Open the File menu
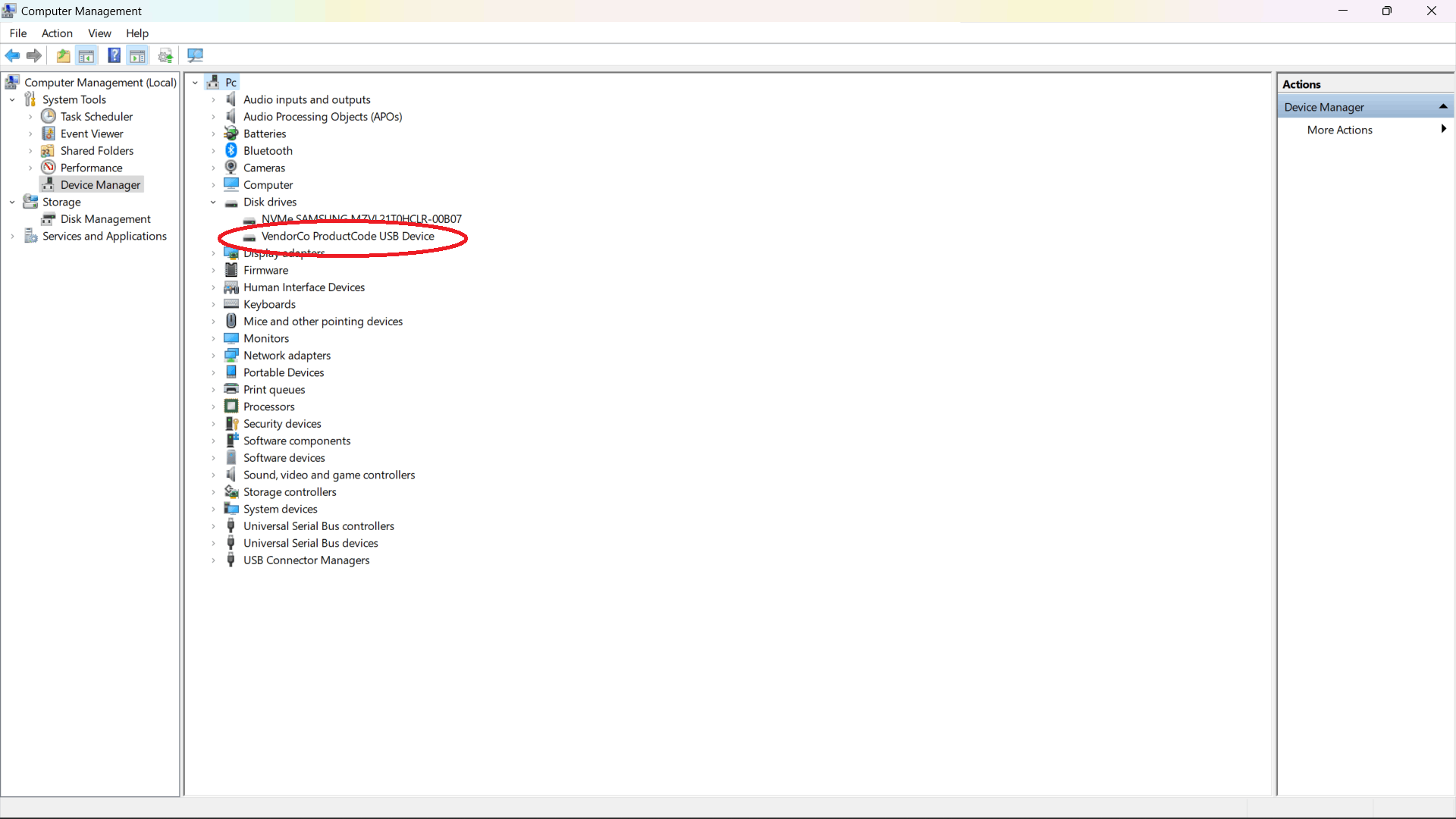1456x819 pixels. (x=18, y=33)
